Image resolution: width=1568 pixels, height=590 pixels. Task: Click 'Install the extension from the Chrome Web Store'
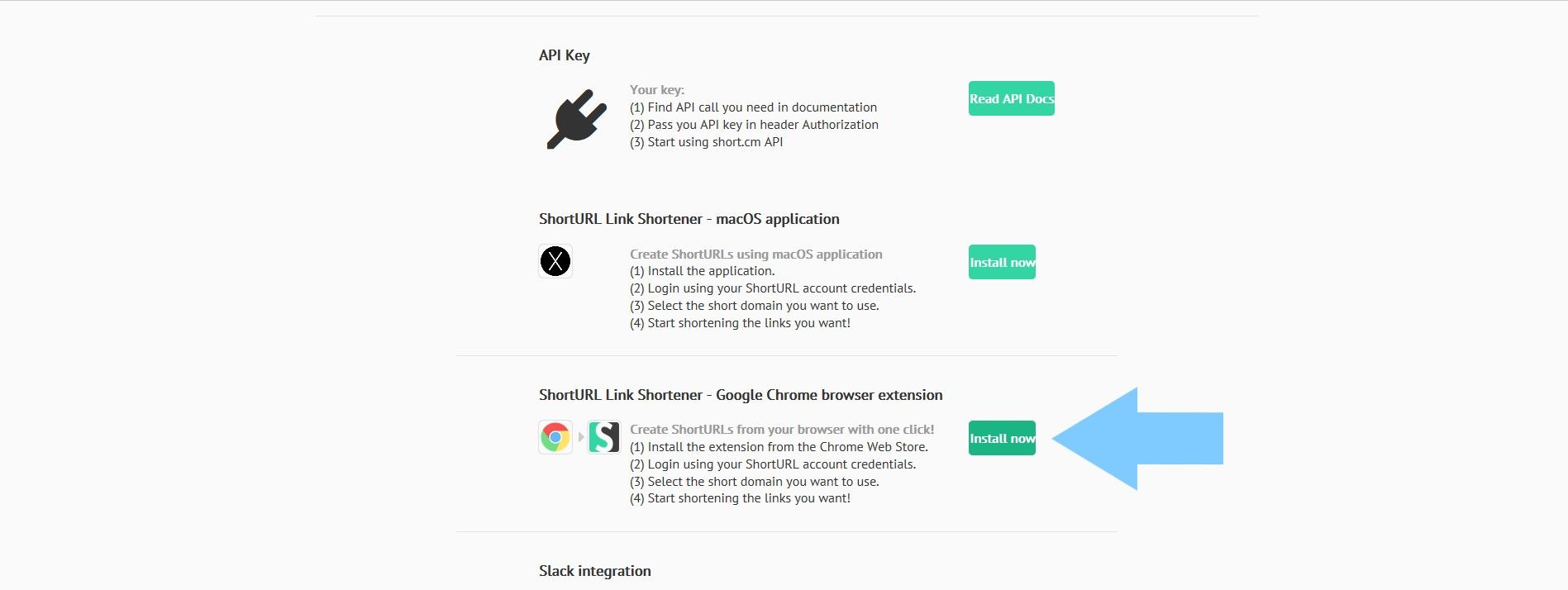point(779,446)
